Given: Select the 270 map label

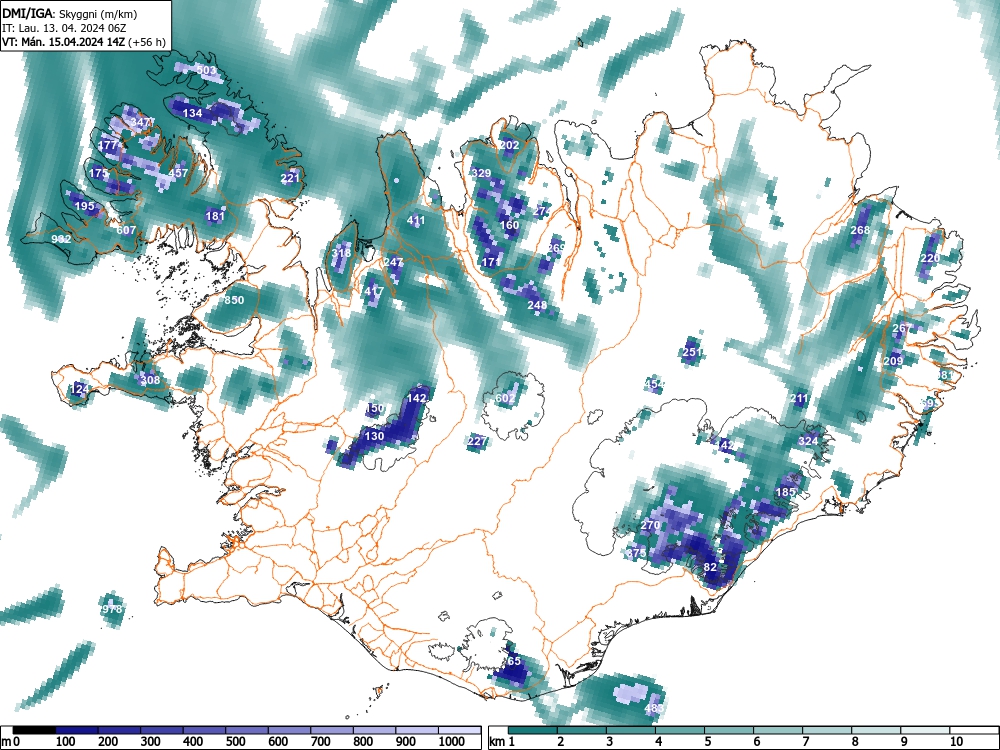Looking at the screenshot, I should click(650, 525).
